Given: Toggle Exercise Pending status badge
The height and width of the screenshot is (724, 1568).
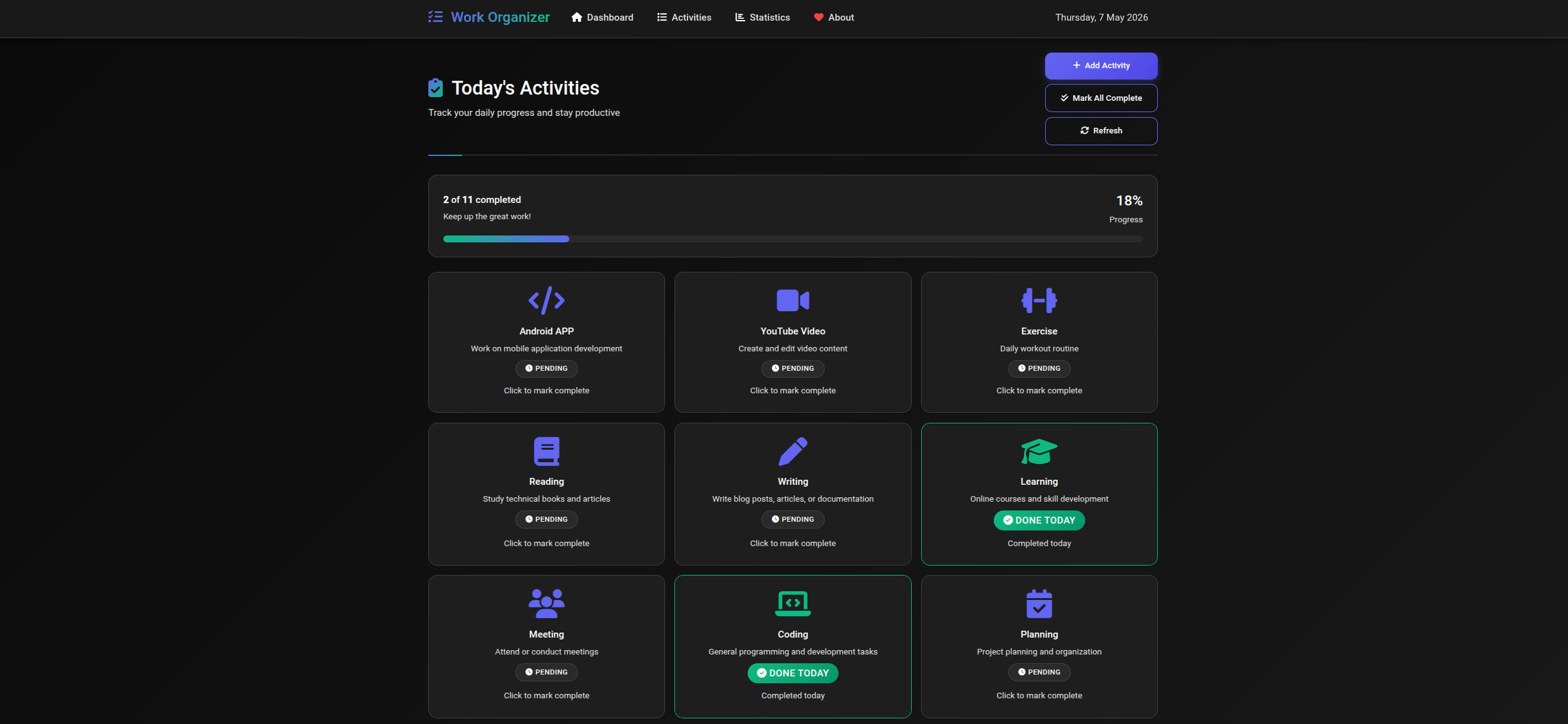Looking at the screenshot, I should tap(1039, 368).
